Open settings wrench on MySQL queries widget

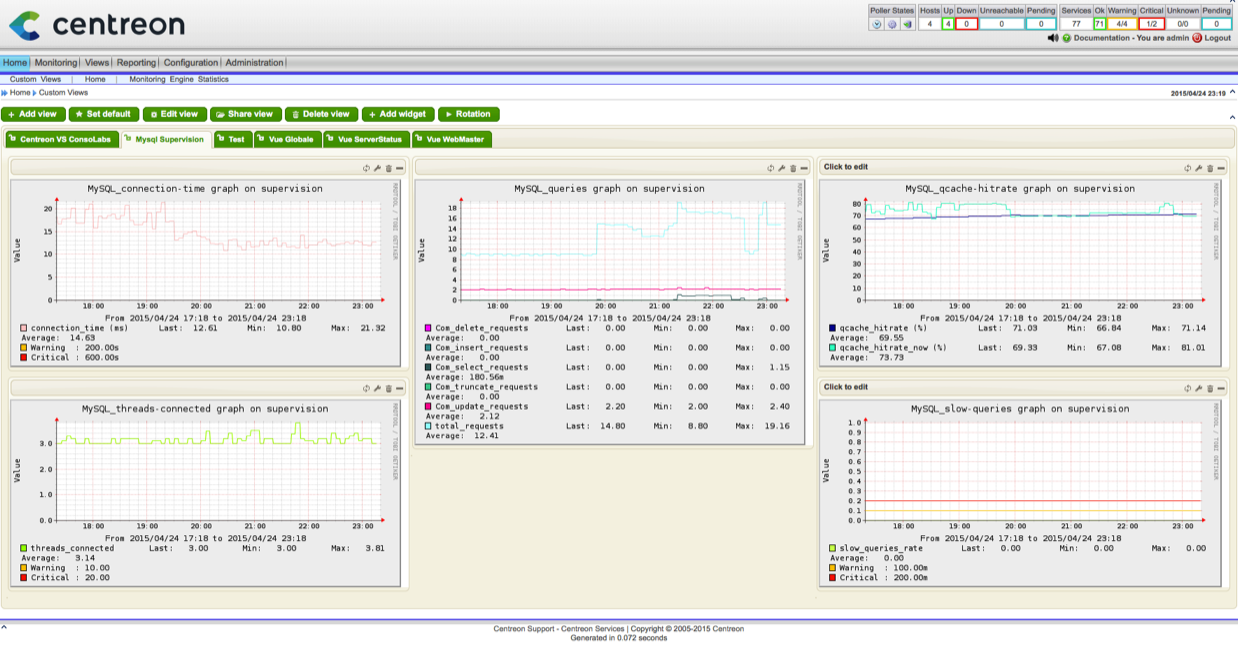tap(781, 168)
